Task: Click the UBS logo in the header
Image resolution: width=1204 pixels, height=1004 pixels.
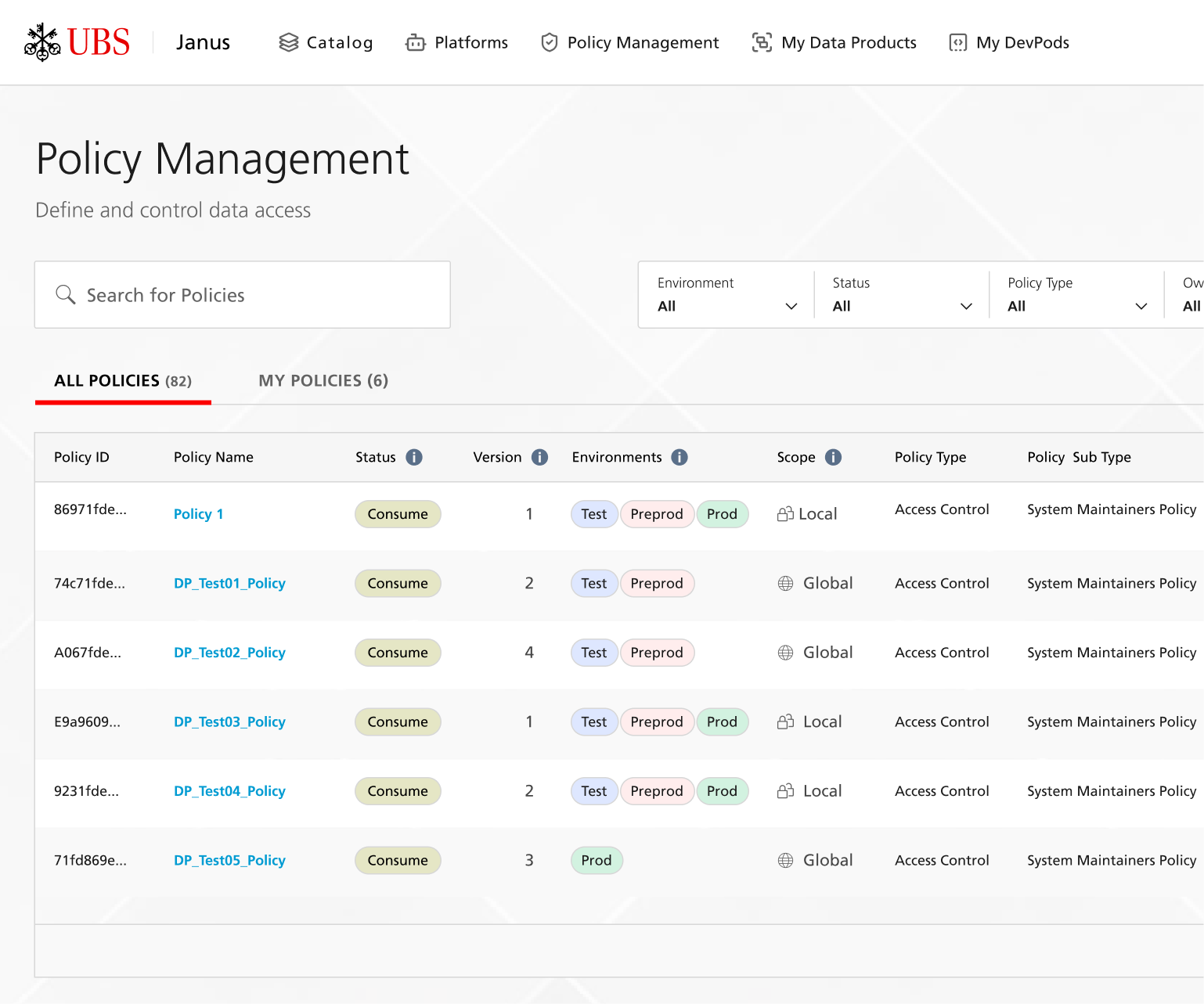Action: pos(76,41)
